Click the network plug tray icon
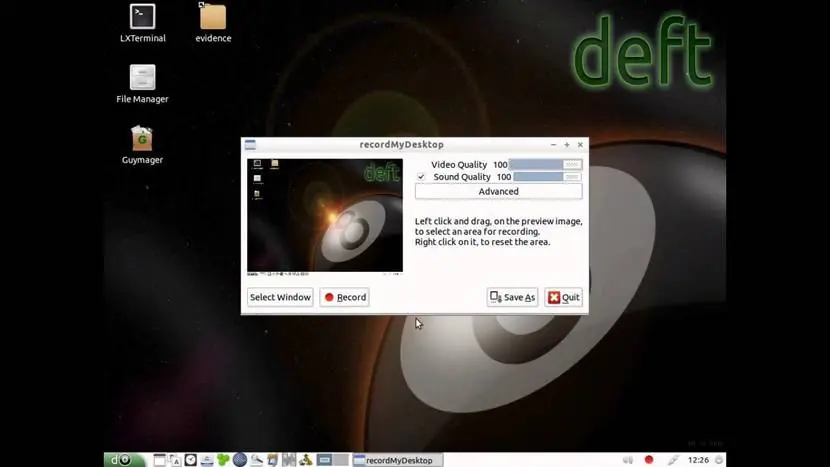Viewport: 830px width, 467px height. [x=673, y=460]
